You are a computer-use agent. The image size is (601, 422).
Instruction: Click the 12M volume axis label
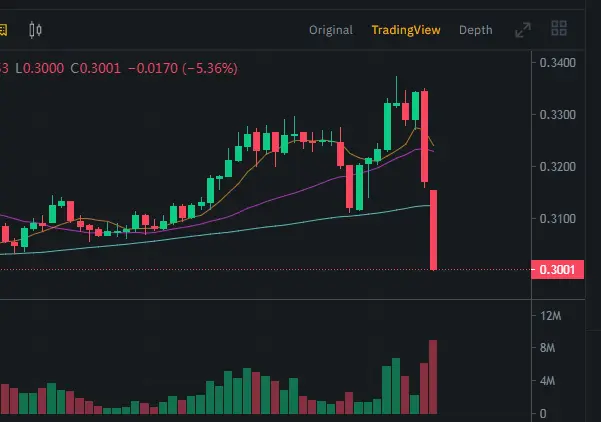[x=550, y=316]
